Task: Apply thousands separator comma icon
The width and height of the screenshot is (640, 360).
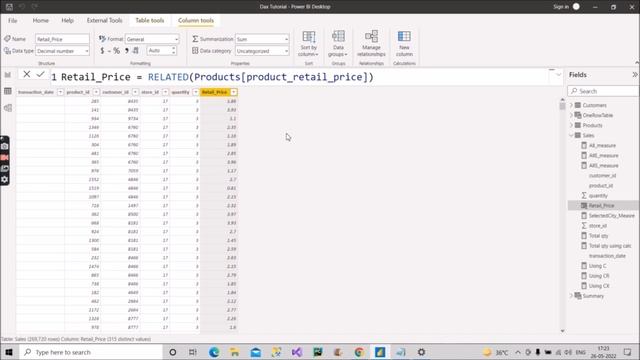Action: (x=127, y=51)
